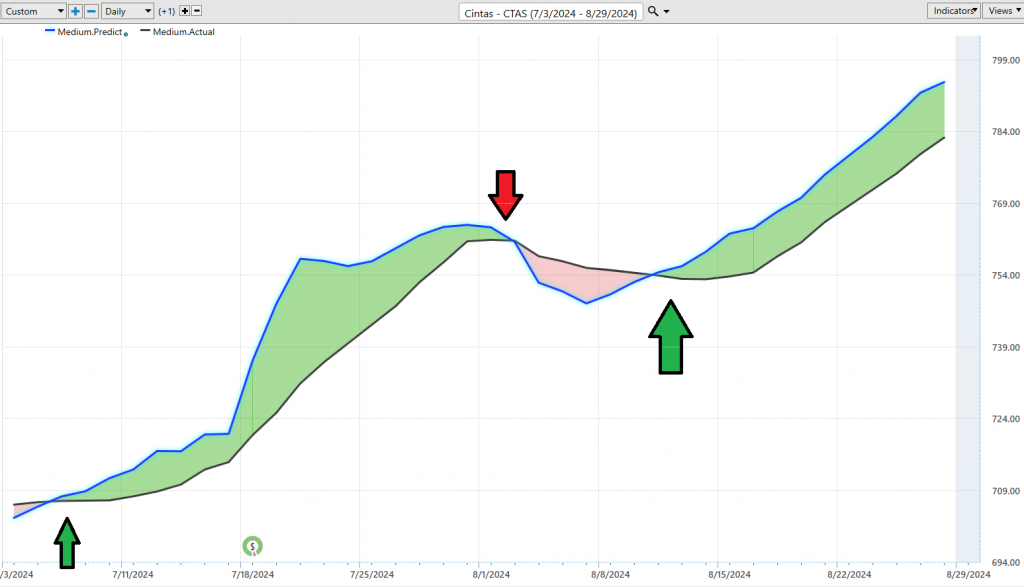Viewport: 1024px width, 587px height.
Task: Click the green dollar earnings marker
Action: click(x=254, y=546)
